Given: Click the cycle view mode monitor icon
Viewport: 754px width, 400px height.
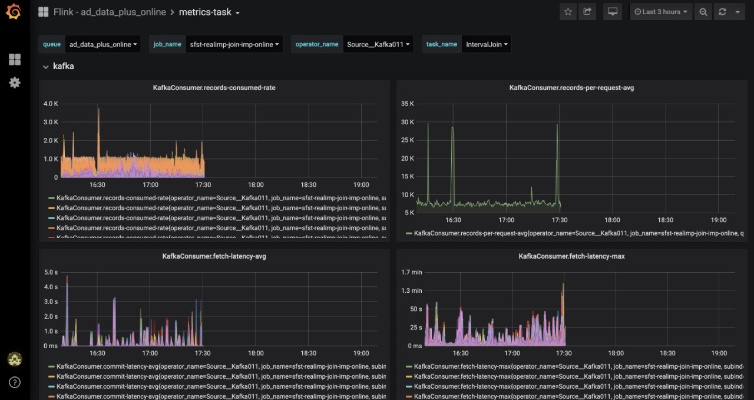Looking at the screenshot, I should pos(612,12).
